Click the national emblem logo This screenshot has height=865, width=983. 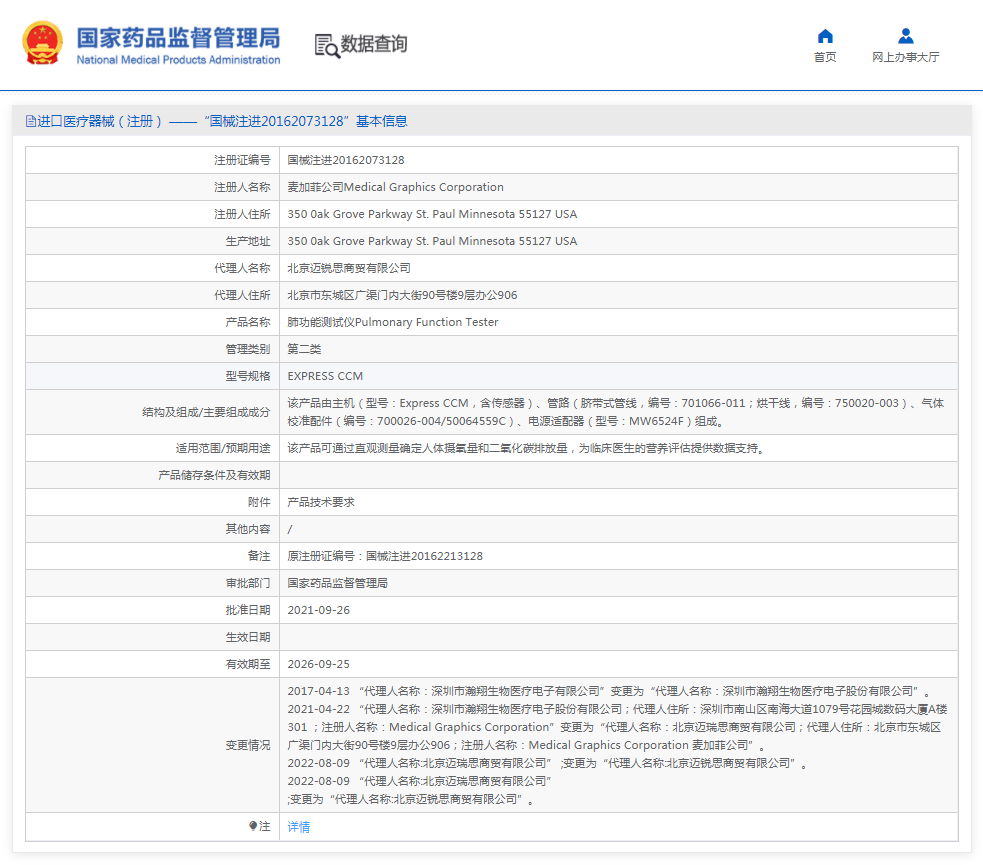pyautogui.click(x=42, y=44)
